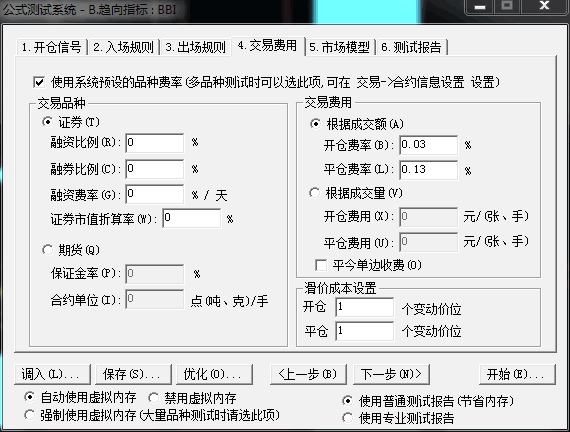Choose 根据成交量(V) fee option

314,193
